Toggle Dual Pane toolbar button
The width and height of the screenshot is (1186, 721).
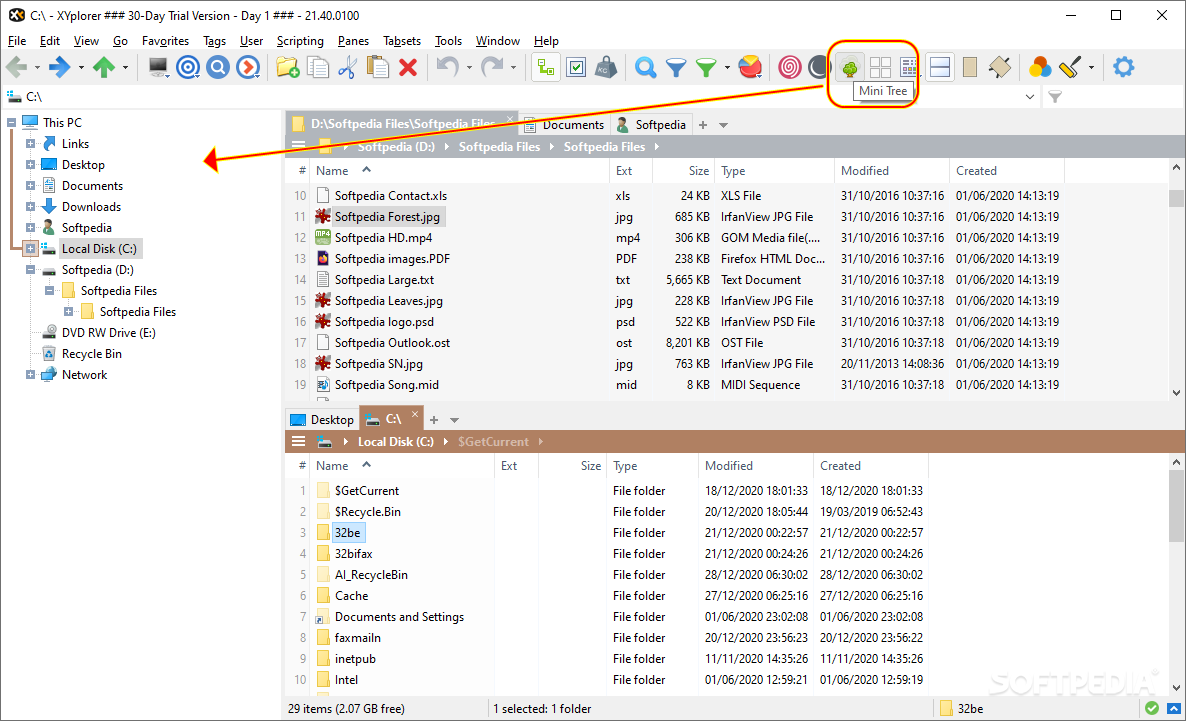(939, 67)
